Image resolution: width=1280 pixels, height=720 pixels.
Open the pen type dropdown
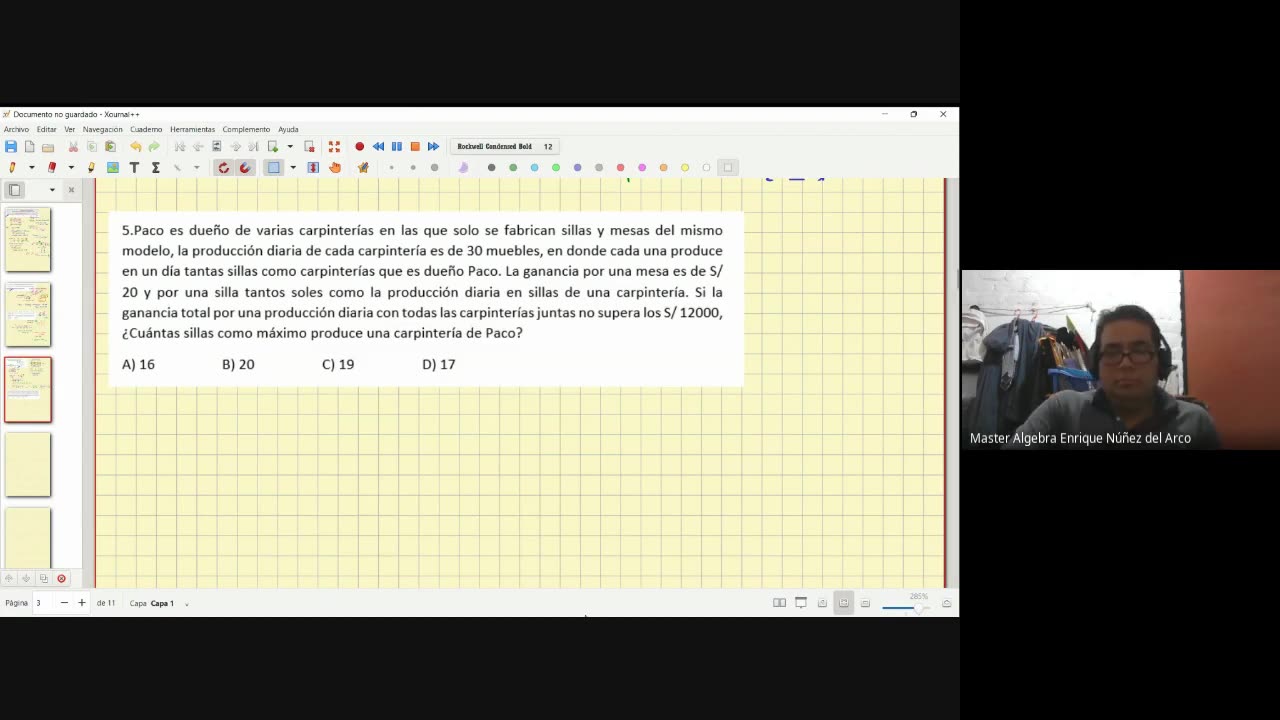[x=31, y=168]
